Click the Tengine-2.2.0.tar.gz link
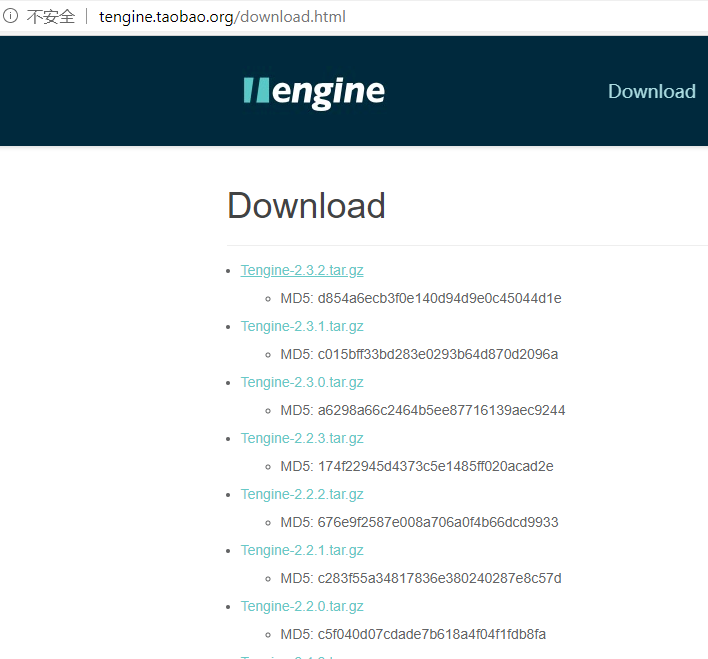This screenshot has width=708, height=659. click(x=302, y=606)
